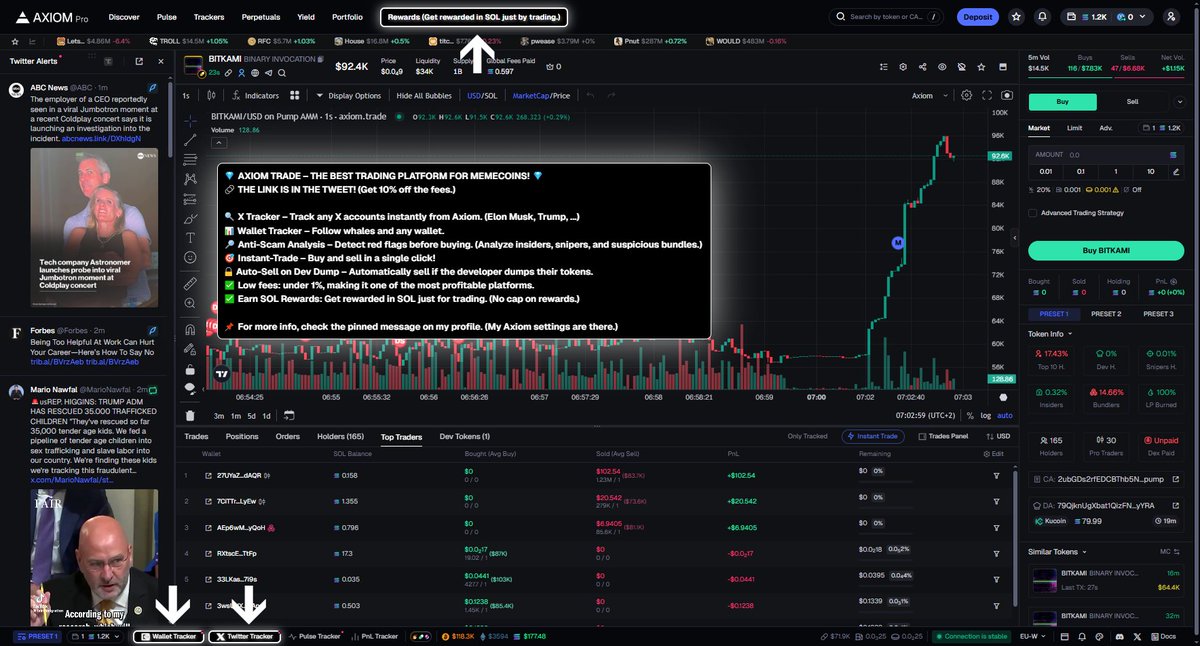Open the notifications bell in header

pyautogui.click(x=1043, y=17)
